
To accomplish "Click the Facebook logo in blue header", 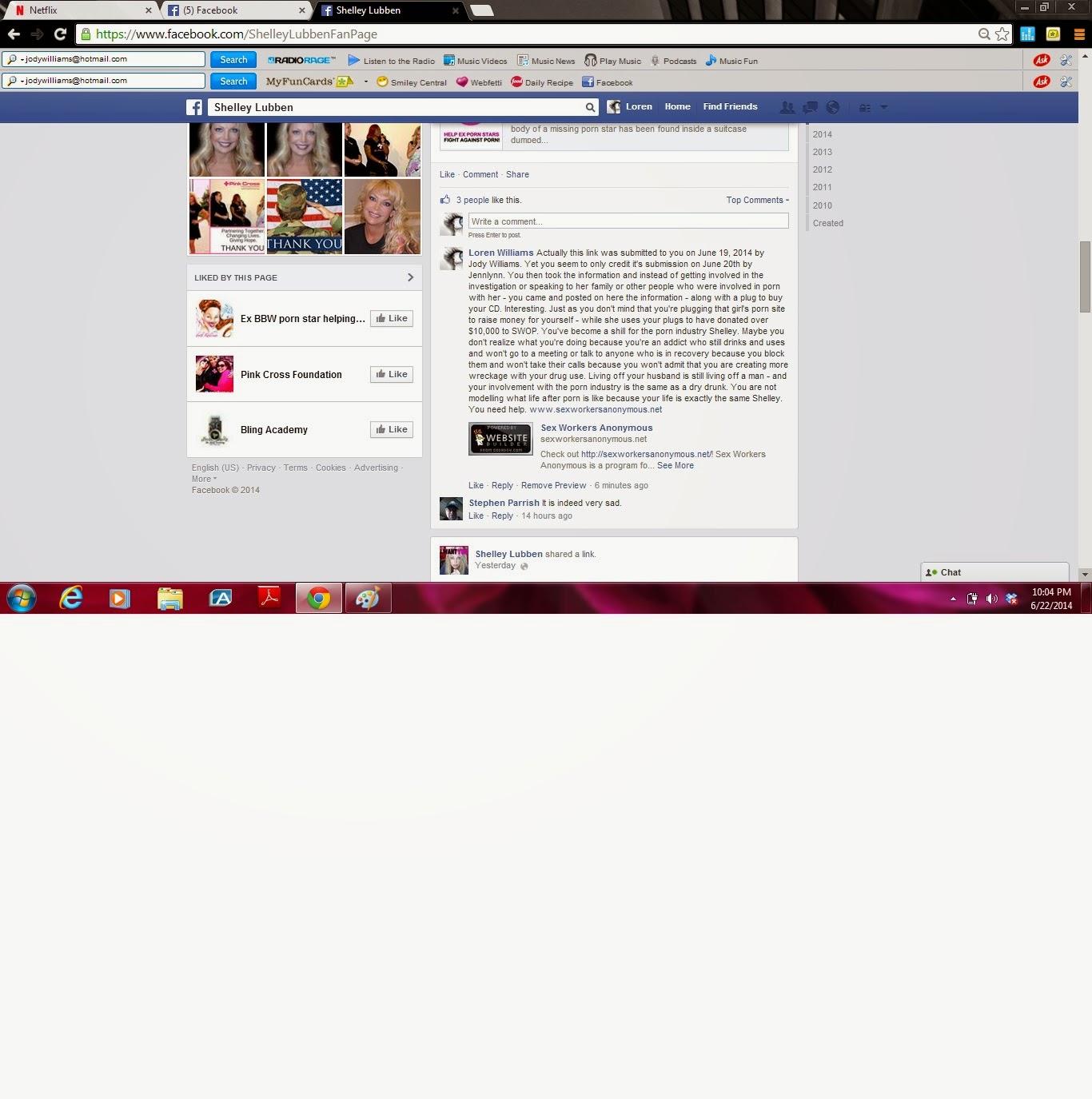I will 194,107.
